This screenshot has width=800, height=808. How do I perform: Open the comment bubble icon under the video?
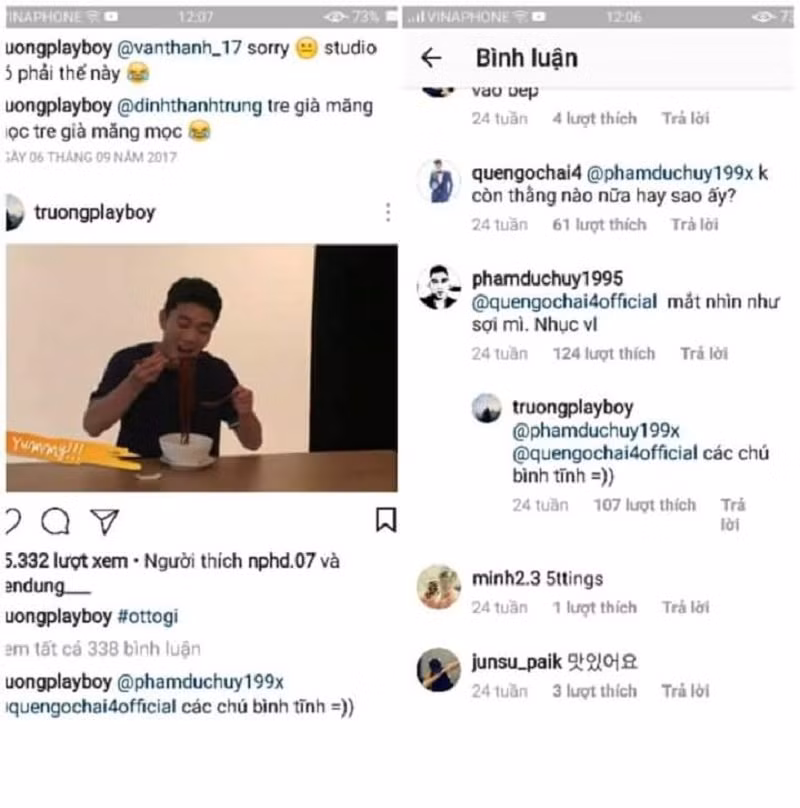[x=55, y=521]
